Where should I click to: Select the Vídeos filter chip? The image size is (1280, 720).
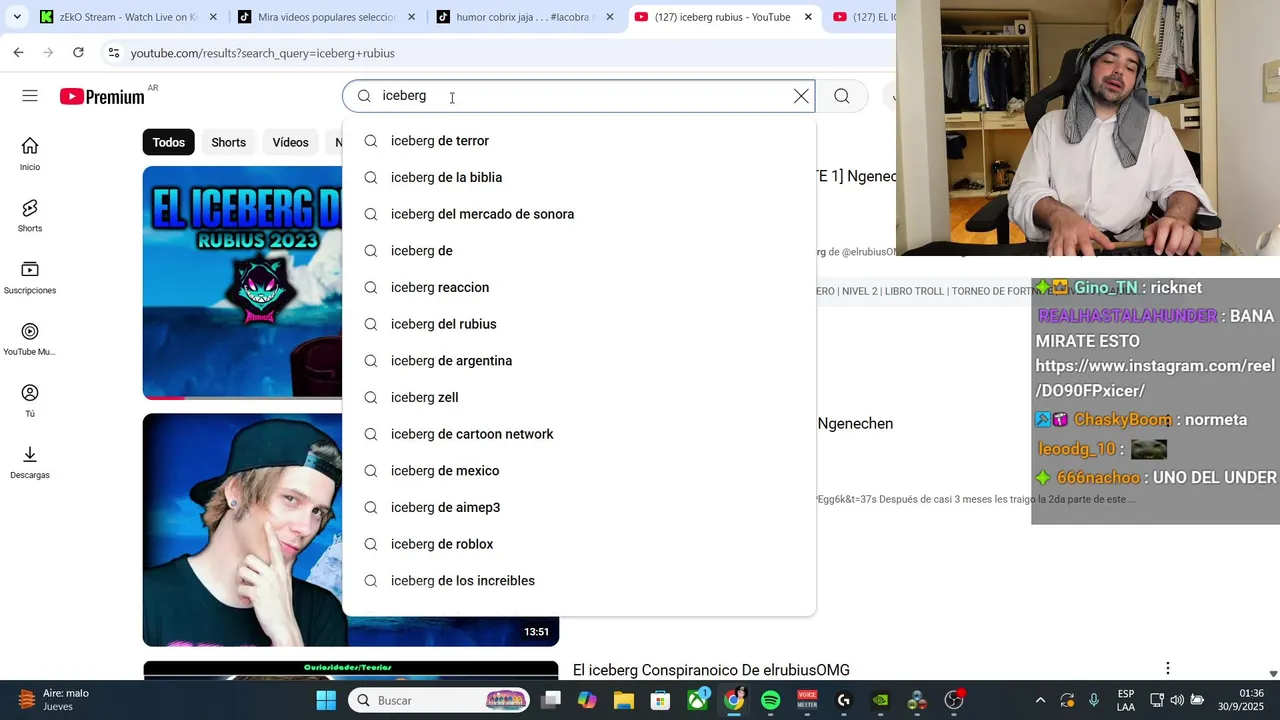(x=290, y=142)
